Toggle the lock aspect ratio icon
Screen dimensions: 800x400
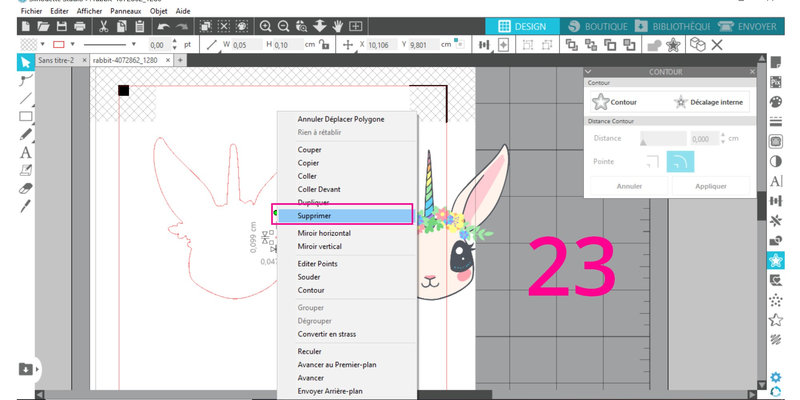click(314, 45)
